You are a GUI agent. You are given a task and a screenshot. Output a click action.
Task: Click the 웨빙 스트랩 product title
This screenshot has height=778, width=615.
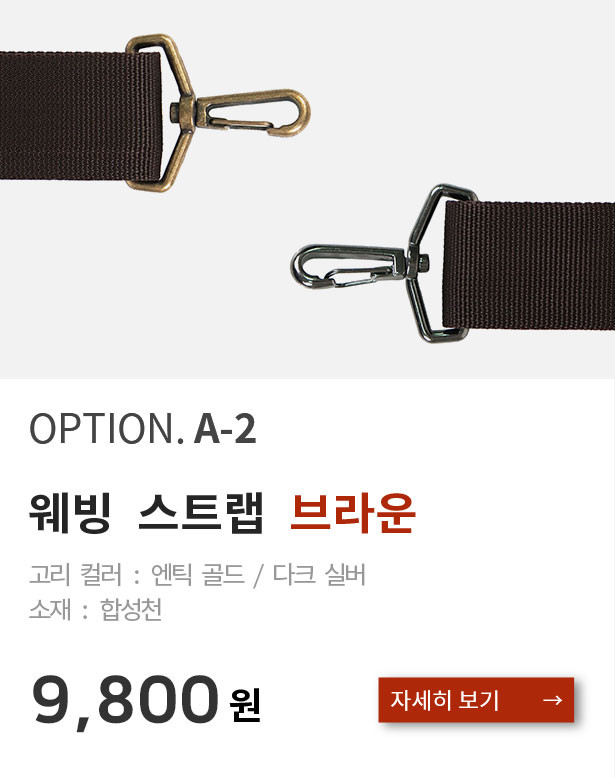click(x=146, y=513)
